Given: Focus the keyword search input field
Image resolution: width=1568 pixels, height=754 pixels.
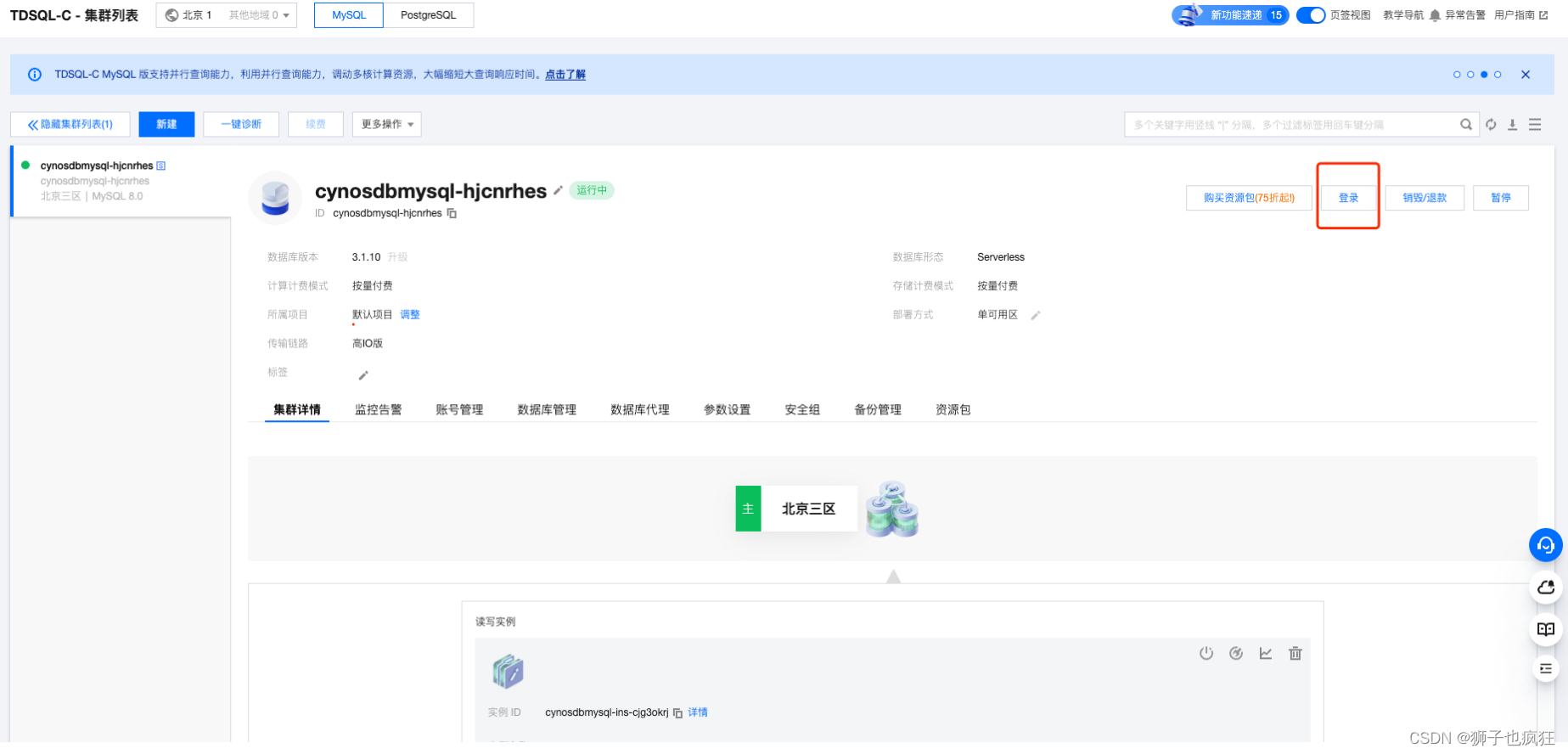Looking at the screenshot, I should (1292, 125).
